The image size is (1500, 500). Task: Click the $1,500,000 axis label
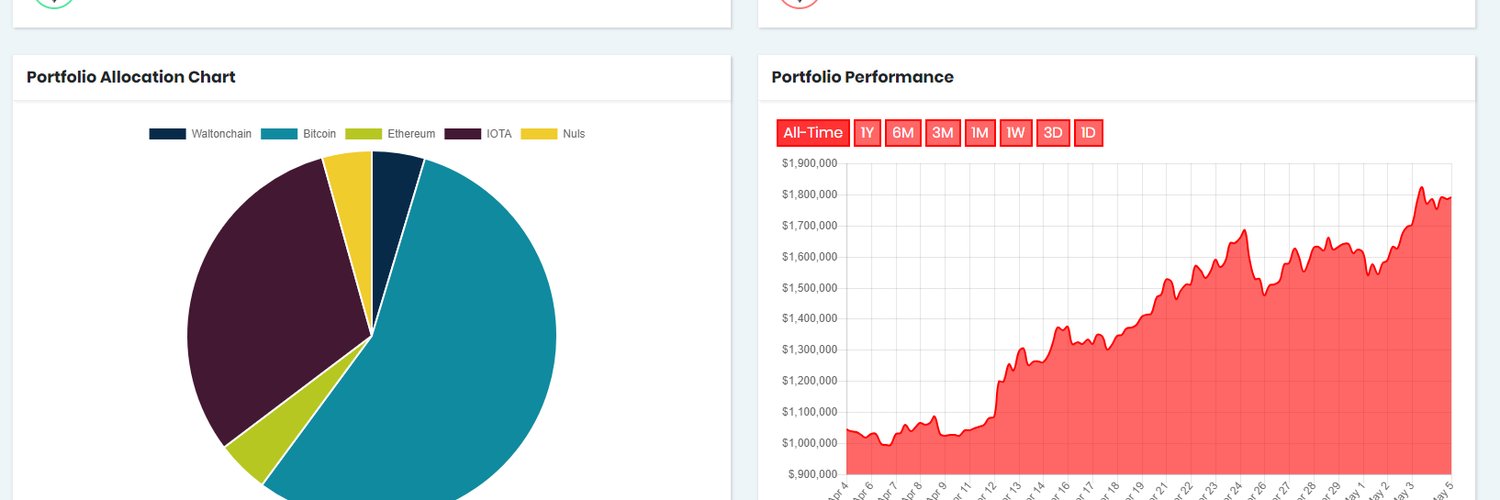click(x=810, y=288)
